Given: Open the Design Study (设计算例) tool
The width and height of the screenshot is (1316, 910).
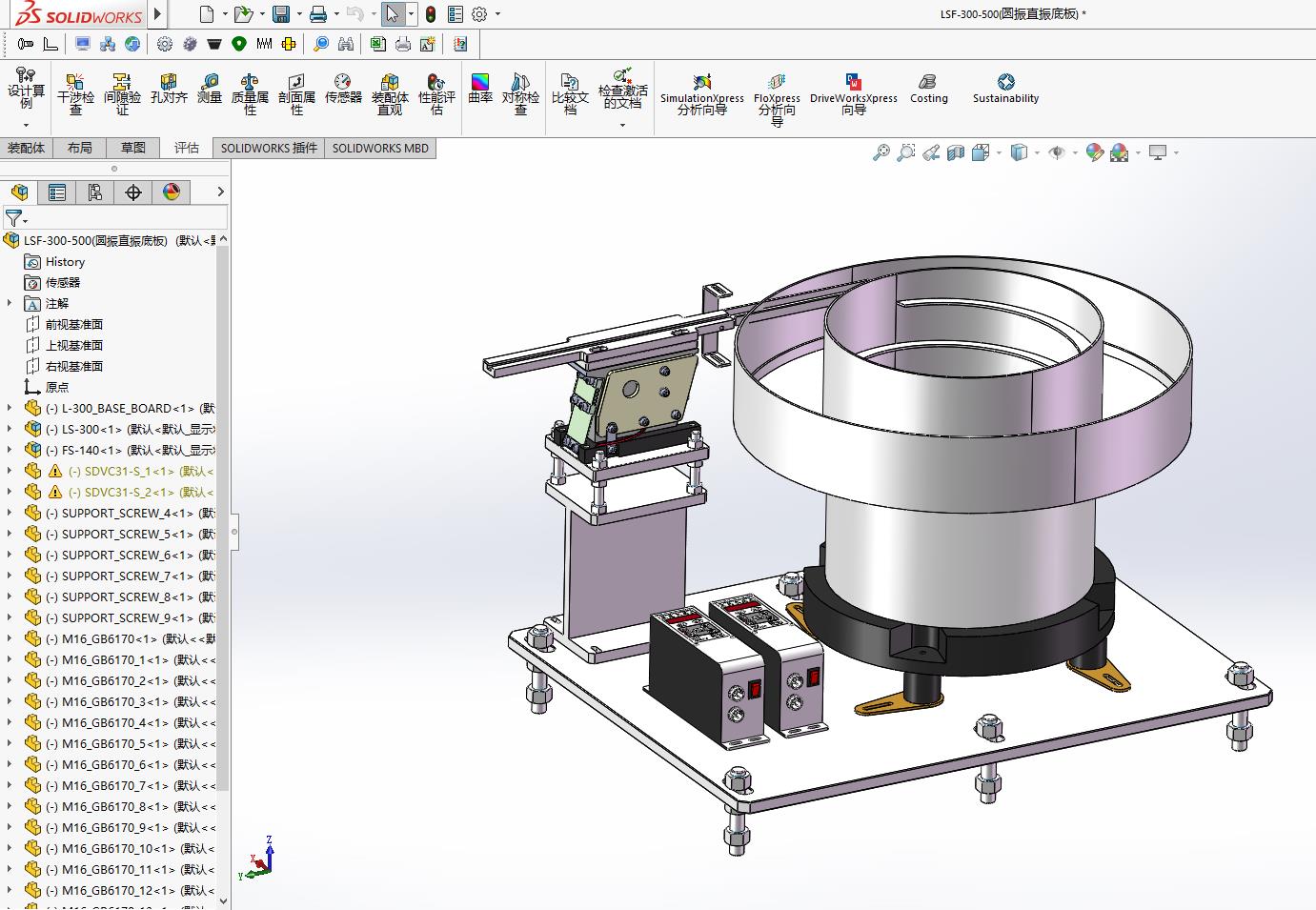Looking at the screenshot, I should [26, 88].
